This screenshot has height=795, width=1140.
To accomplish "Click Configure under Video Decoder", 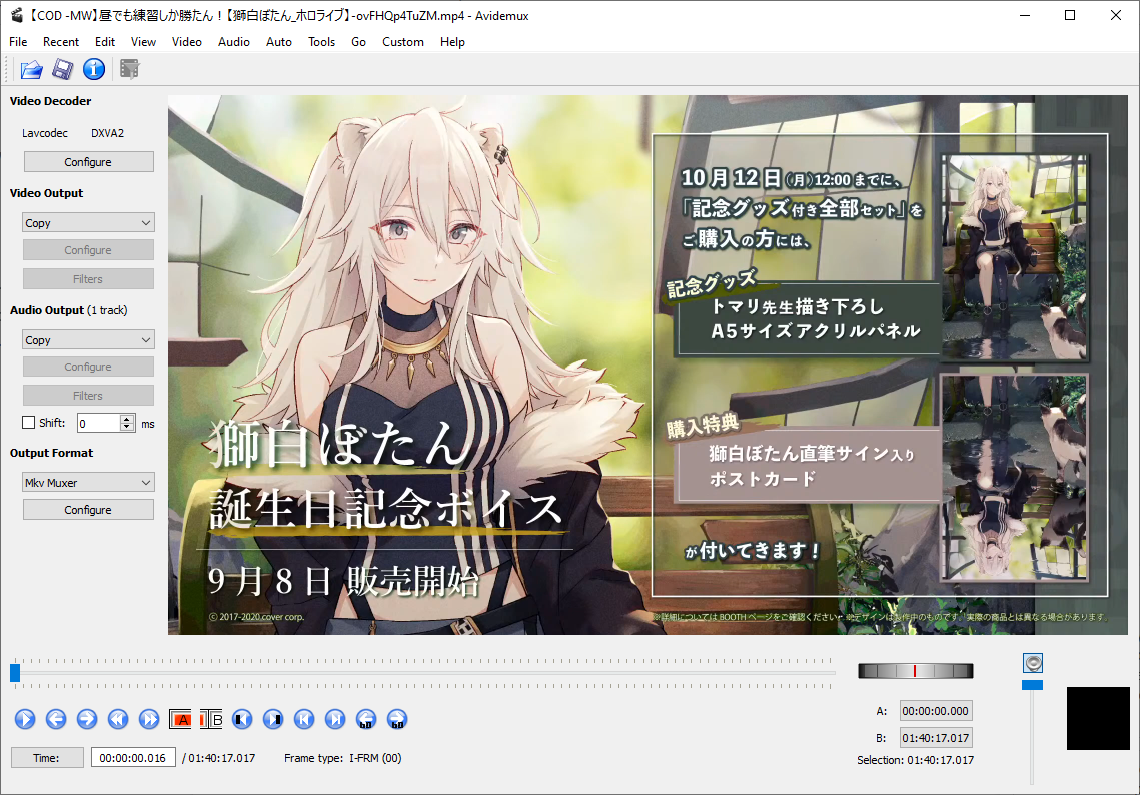I will point(88,161).
